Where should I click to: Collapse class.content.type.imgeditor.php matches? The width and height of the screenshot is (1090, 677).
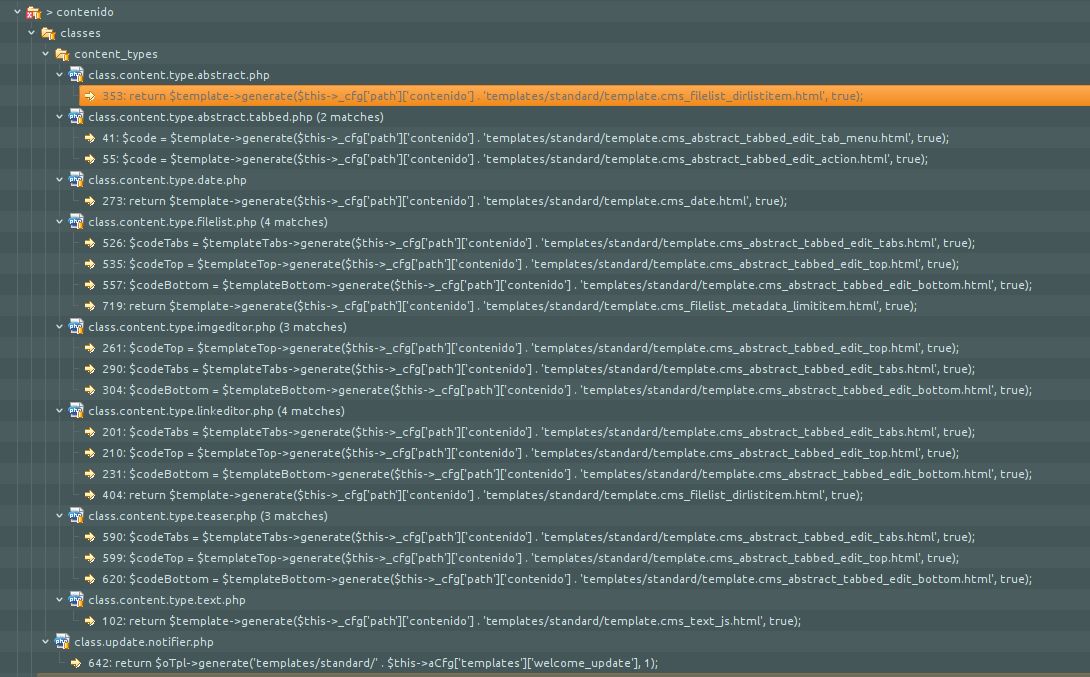60,327
